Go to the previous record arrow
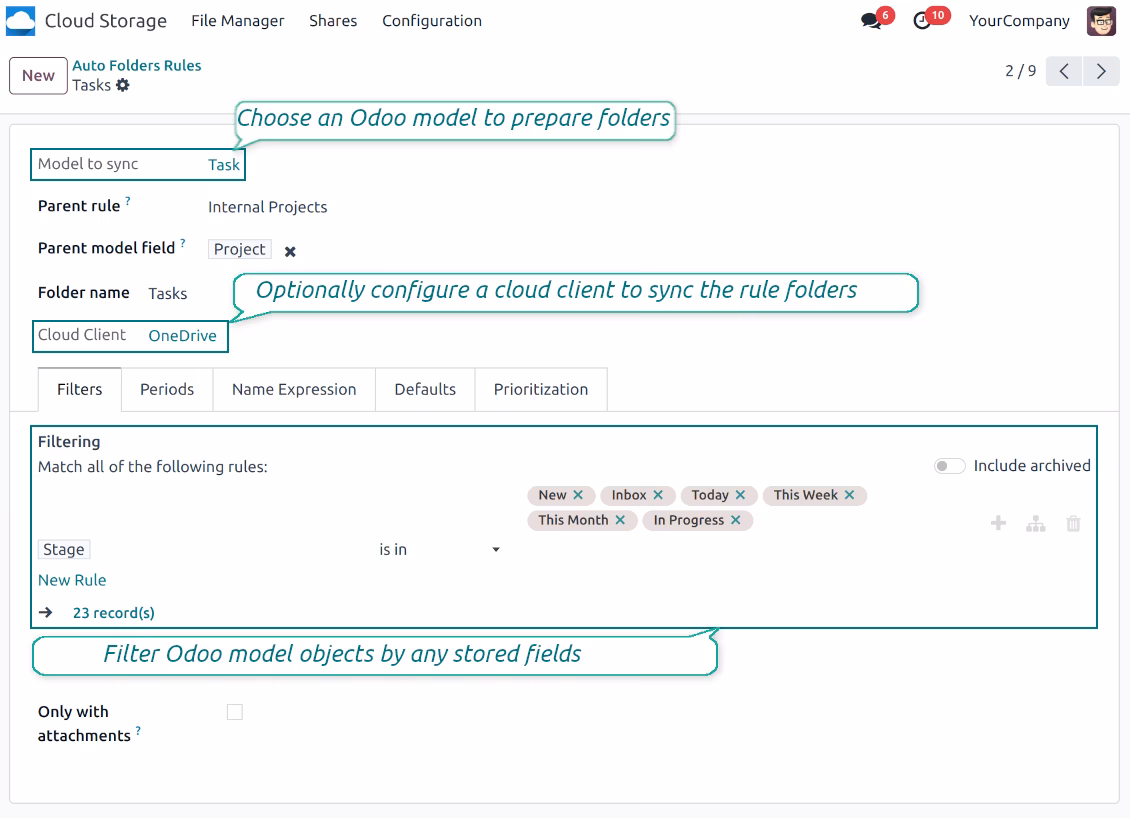 click(1064, 71)
